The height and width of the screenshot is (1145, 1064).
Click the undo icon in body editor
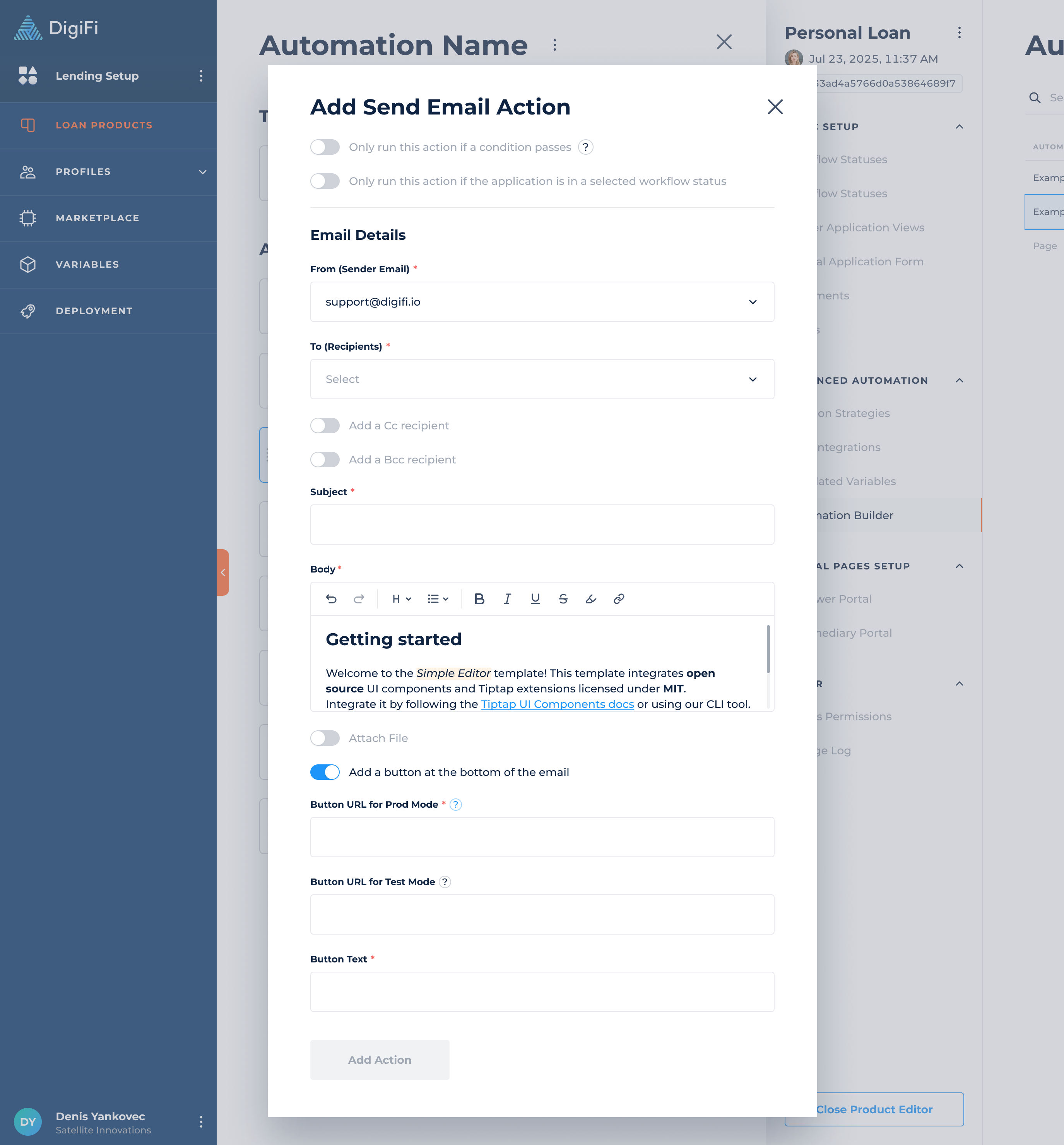click(x=331, y=599)
